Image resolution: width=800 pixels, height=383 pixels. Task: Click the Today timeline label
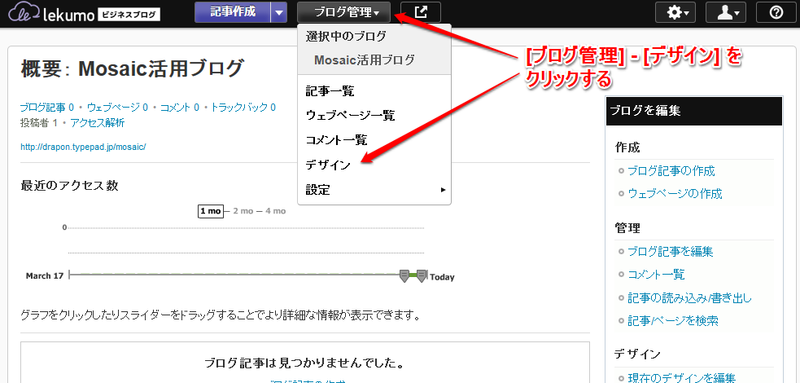(442, 277)
